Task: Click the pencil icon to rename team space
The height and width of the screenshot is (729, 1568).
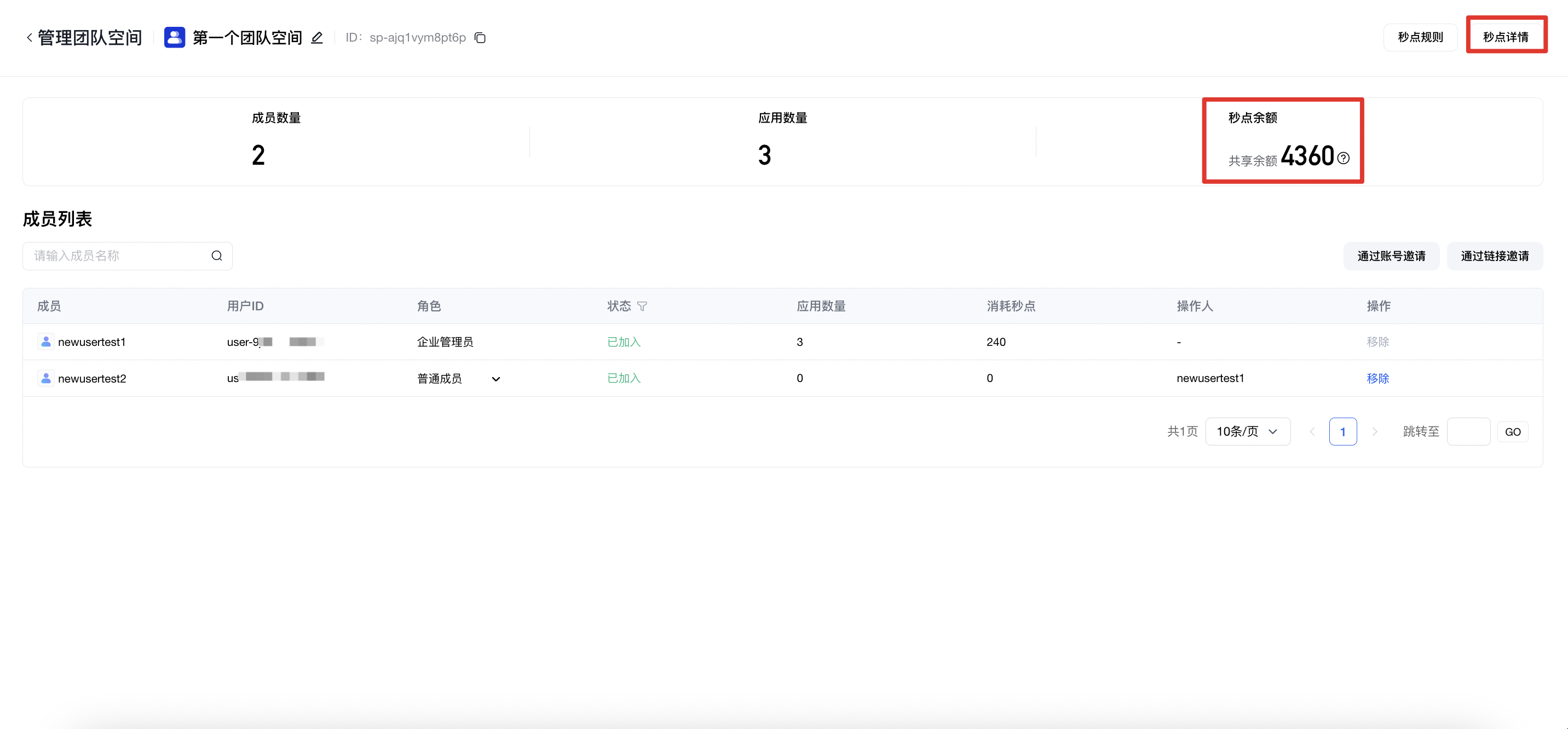Action: pyautogui.click(x=316, y=38)
